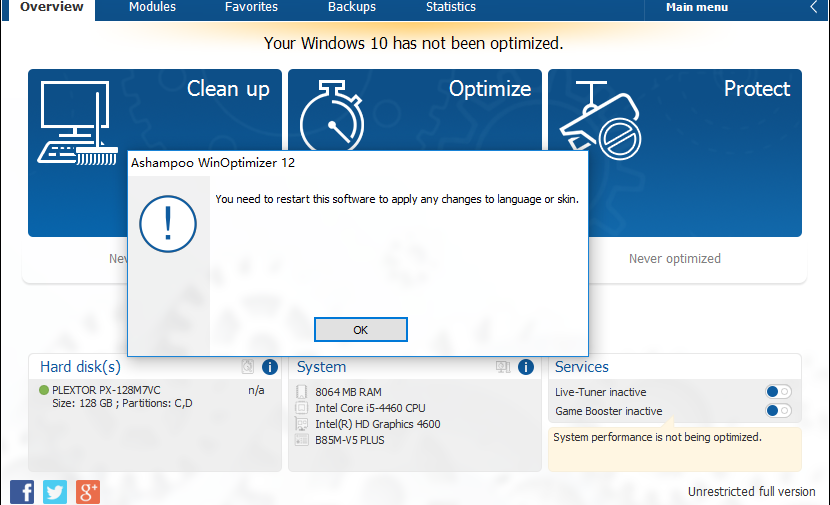Open the Favorites tab
The height and width of the screenshot is (505, 830).
click(x=251, y=7)
